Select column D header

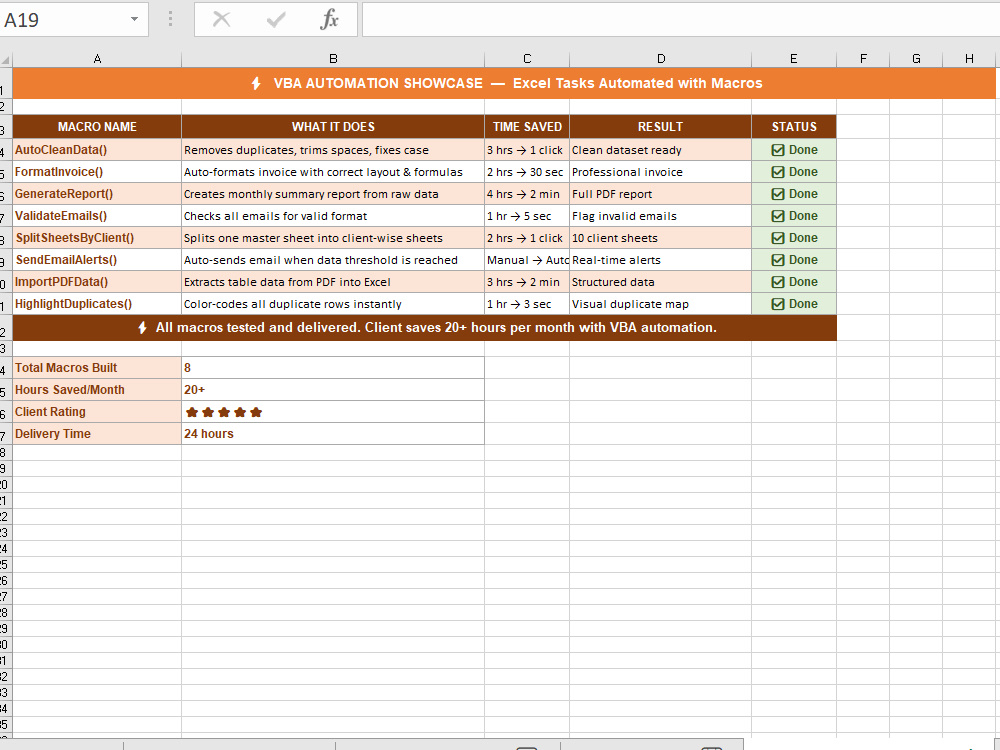click(661, 59)
